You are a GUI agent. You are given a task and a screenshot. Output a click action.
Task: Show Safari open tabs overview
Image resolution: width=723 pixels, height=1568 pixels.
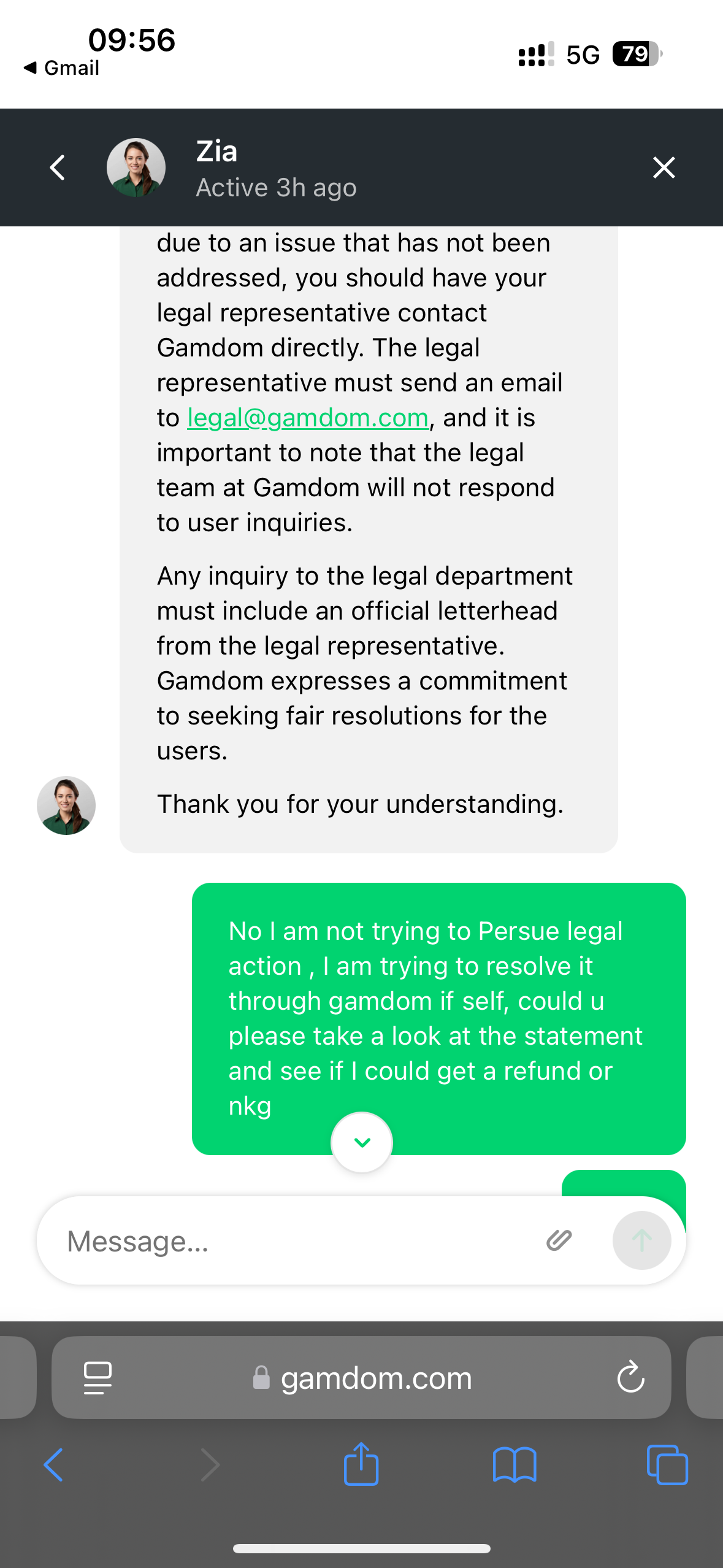point(667,1465)
